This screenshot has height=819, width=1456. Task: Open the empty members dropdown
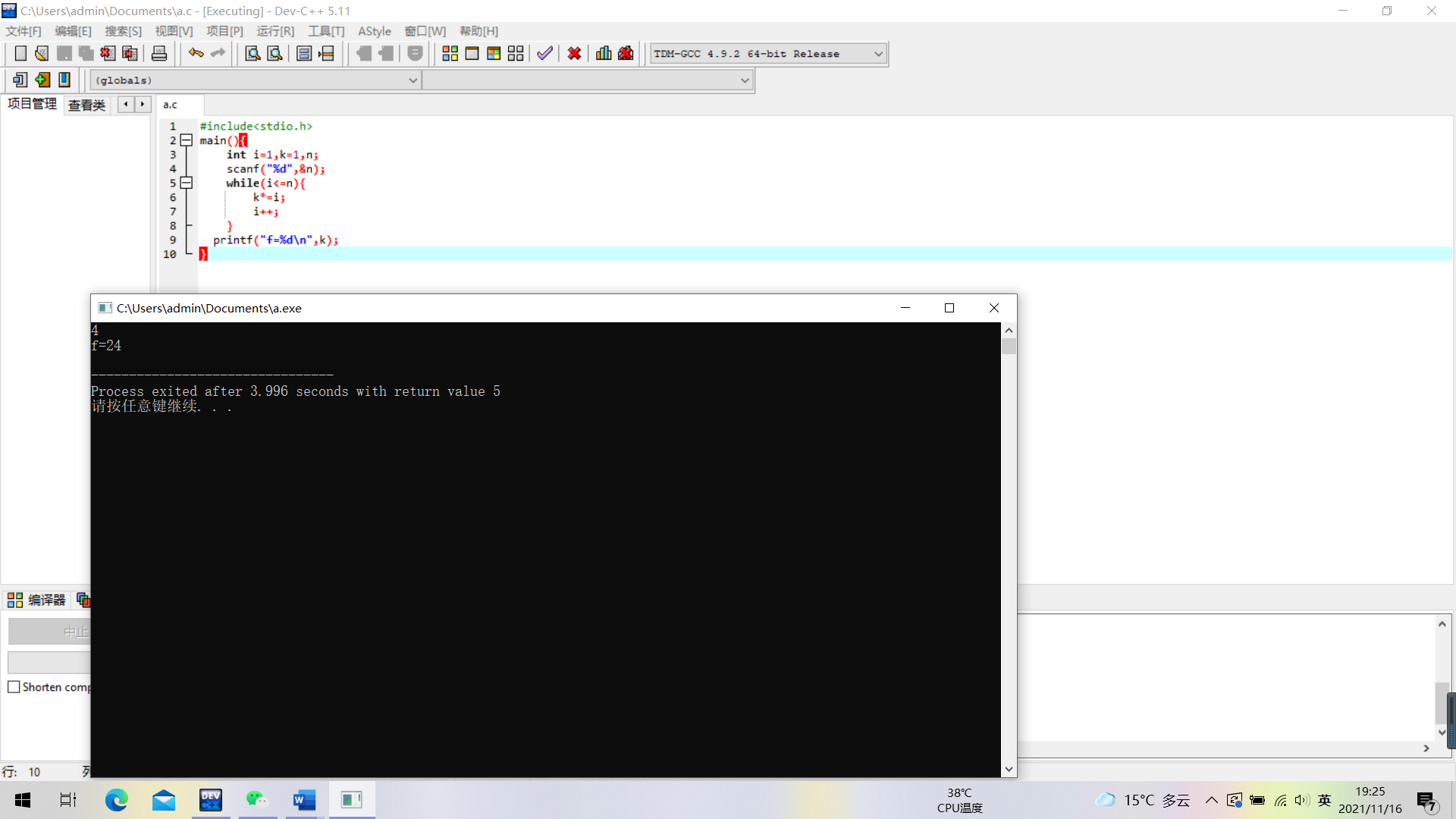click(744, 80)
